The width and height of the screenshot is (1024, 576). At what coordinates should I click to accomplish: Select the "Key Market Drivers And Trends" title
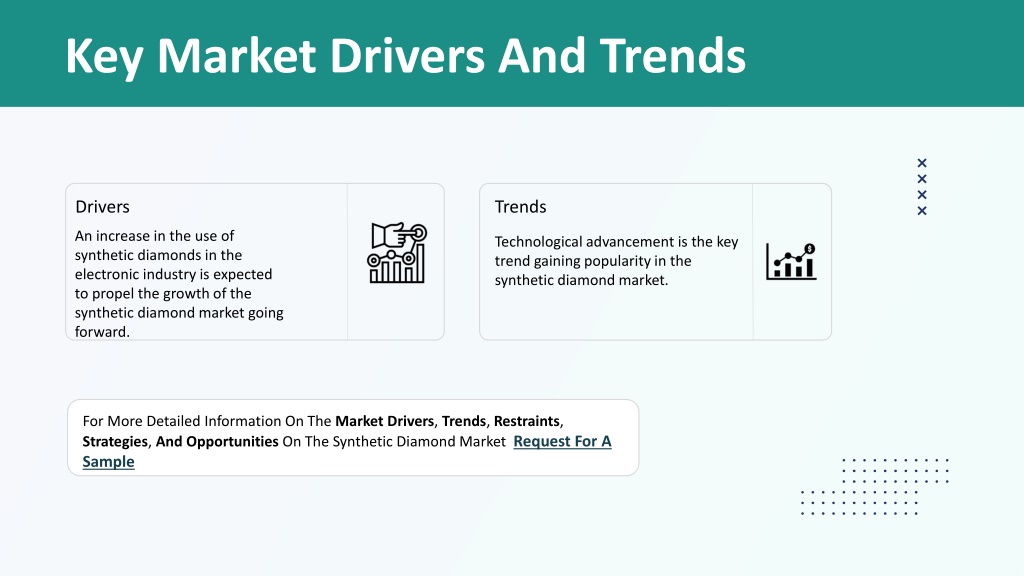click(x=406, y=56)
